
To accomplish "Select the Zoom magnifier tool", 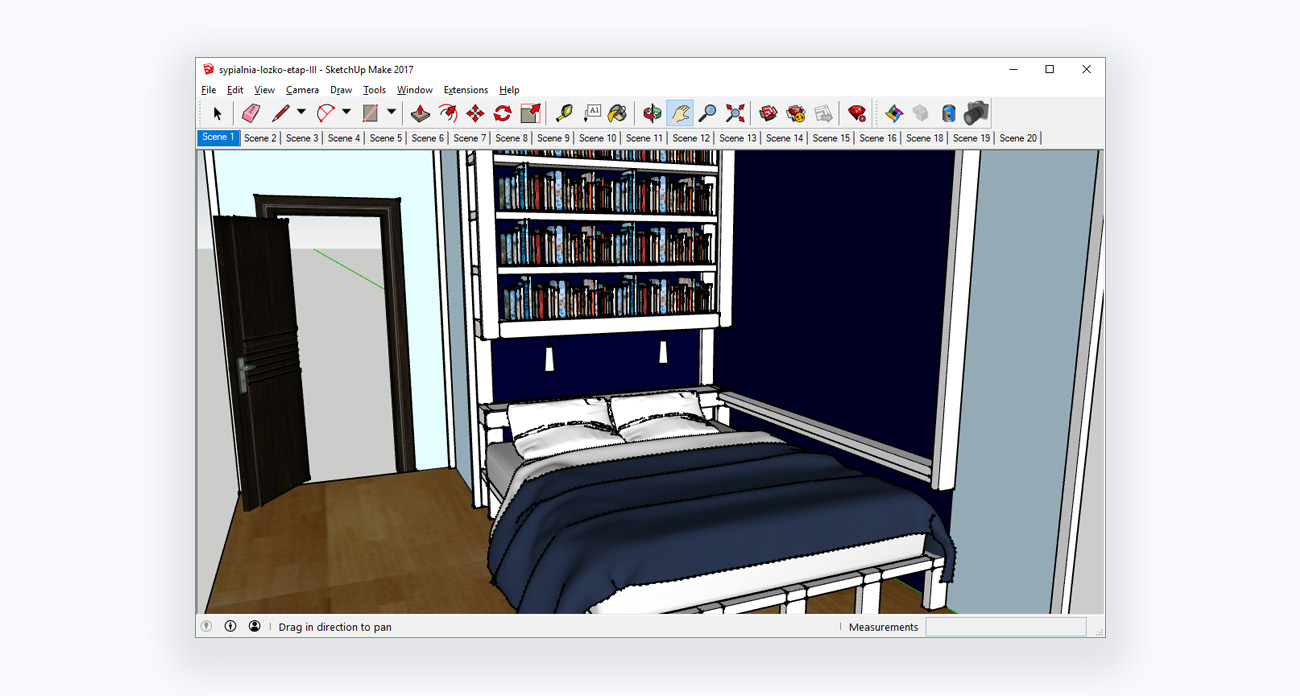I will point(707,113).
